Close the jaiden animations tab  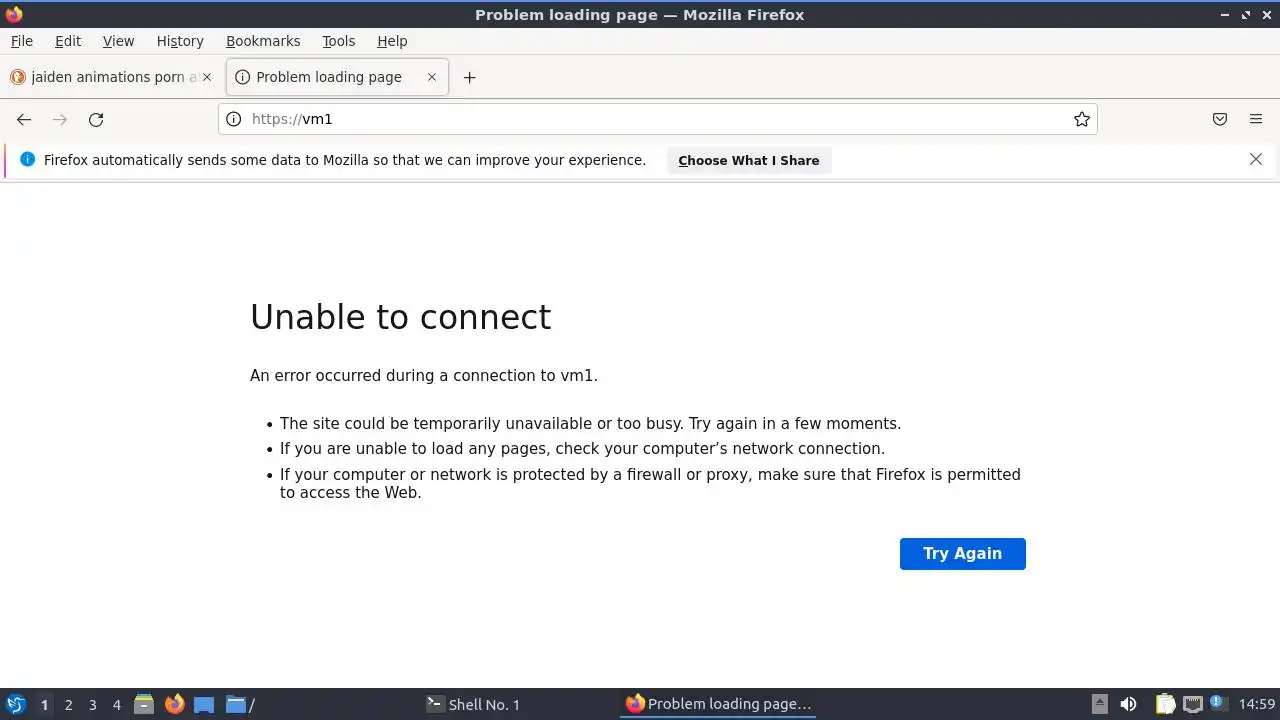(x=207, y=77)
